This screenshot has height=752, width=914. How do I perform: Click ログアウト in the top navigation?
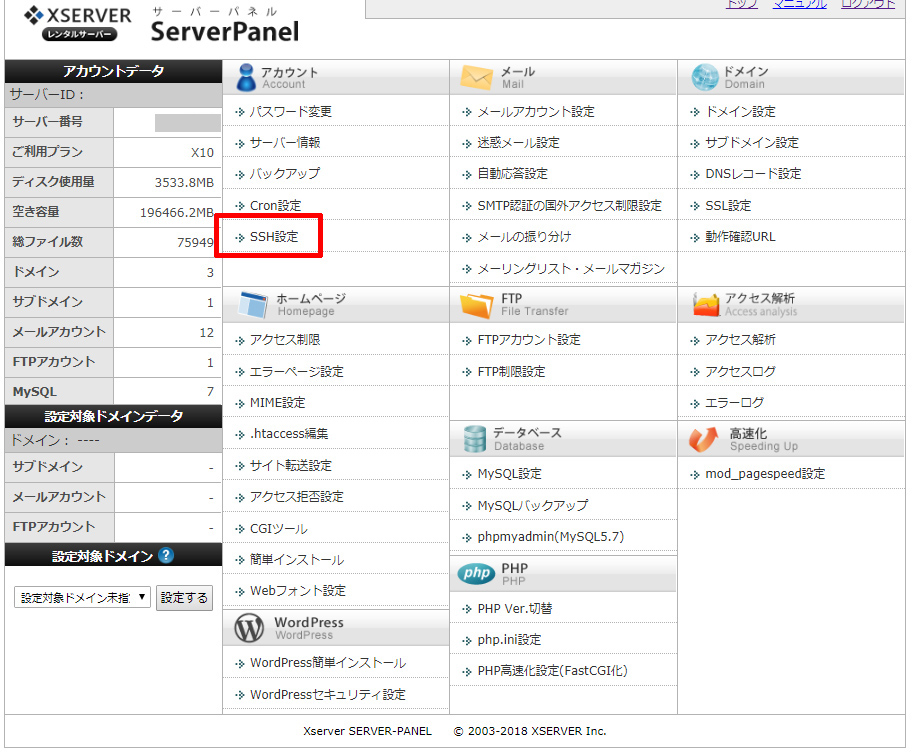tap(867, 5)
